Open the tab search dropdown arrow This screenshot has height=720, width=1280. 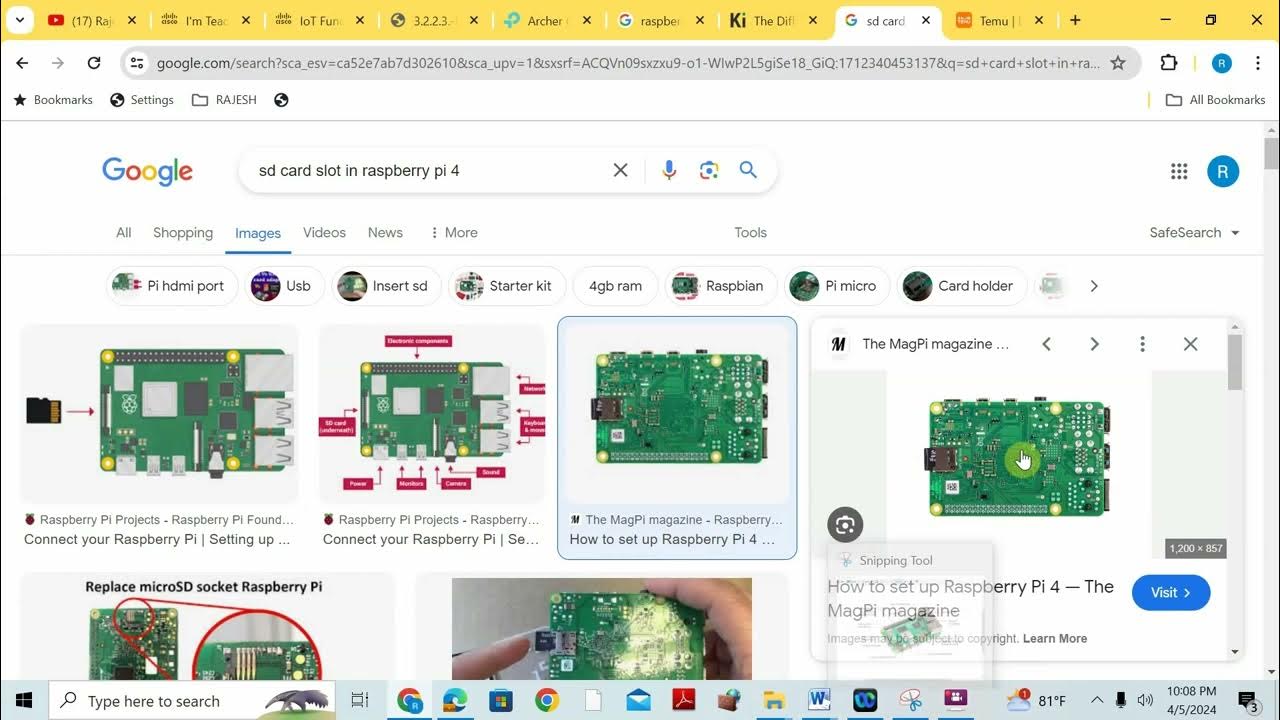point(19,20)
